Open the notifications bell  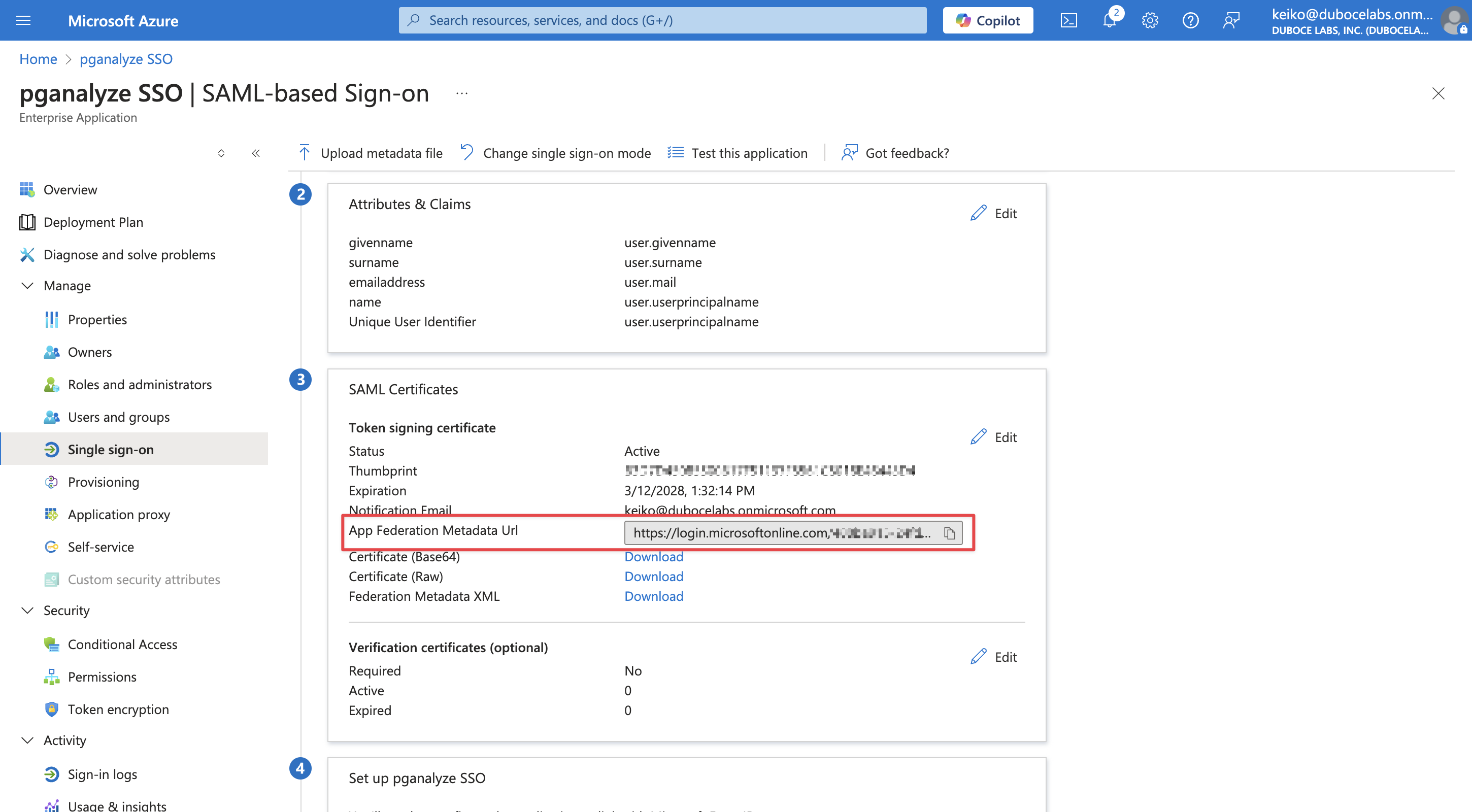[1110, 21]
